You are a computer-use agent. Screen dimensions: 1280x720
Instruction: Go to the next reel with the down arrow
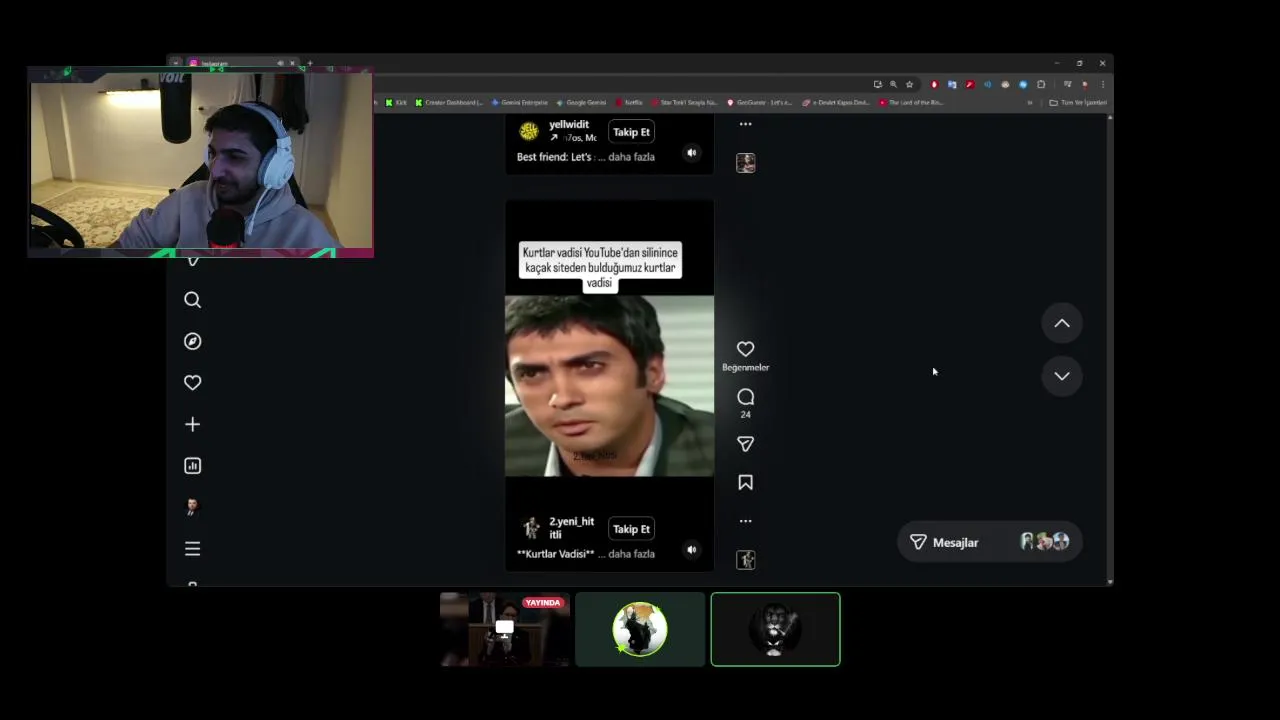coord(1062,376)
